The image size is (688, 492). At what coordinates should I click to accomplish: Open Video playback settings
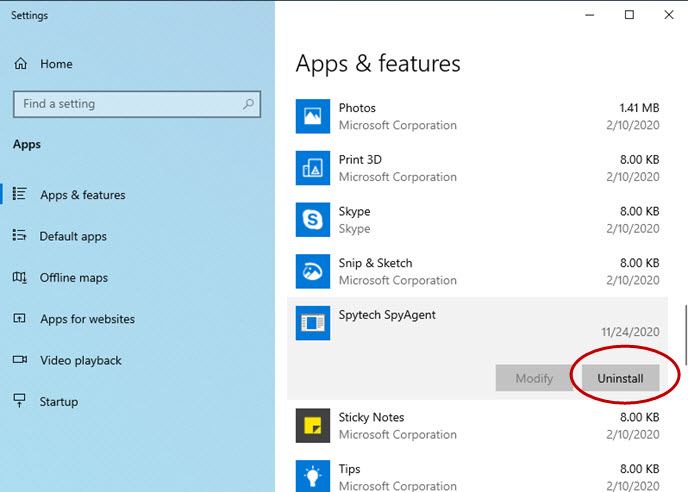(x=81, y=361)
